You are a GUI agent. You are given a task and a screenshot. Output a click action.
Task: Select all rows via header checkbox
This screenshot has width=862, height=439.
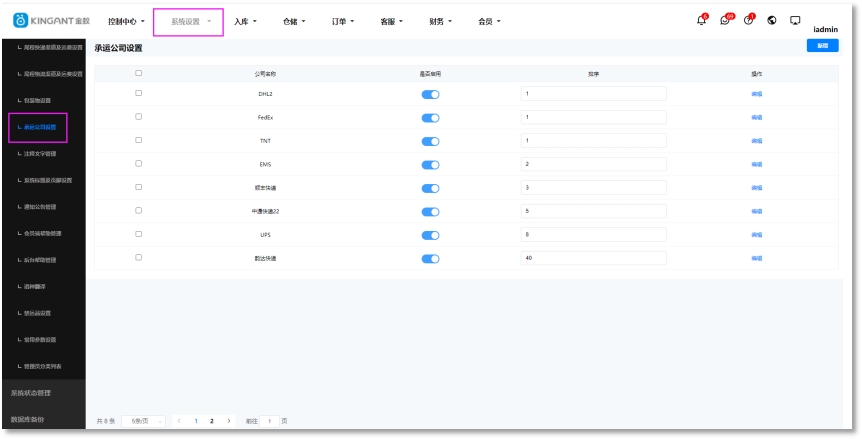click(139, 73)
